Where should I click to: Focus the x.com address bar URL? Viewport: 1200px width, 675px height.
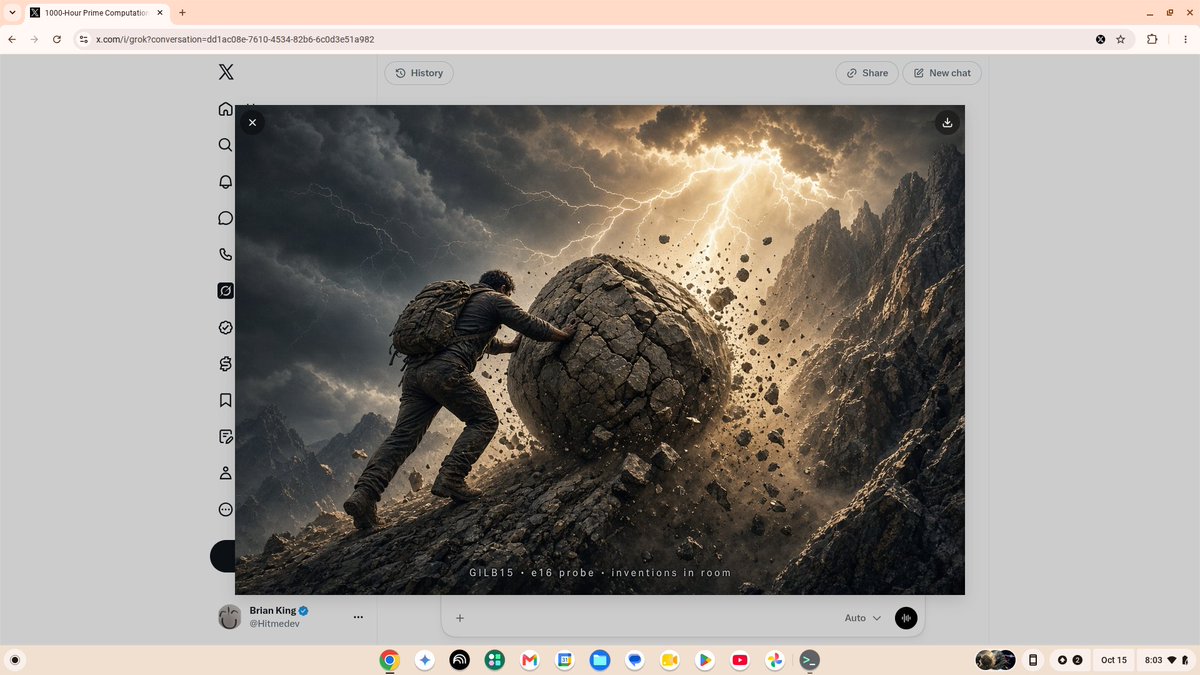(235, 39)
